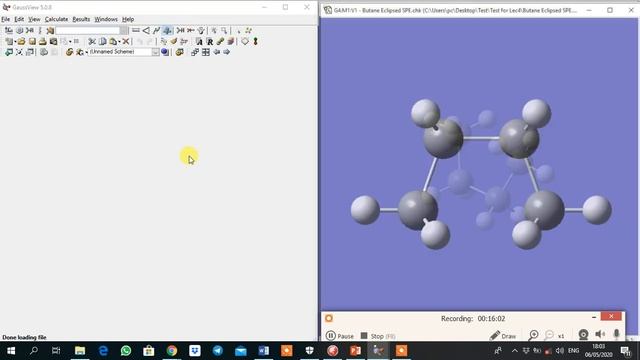Open the Edit menu
Image resolution: width=640 pixels, height=360 pixels.
click(x=19, y=19)
